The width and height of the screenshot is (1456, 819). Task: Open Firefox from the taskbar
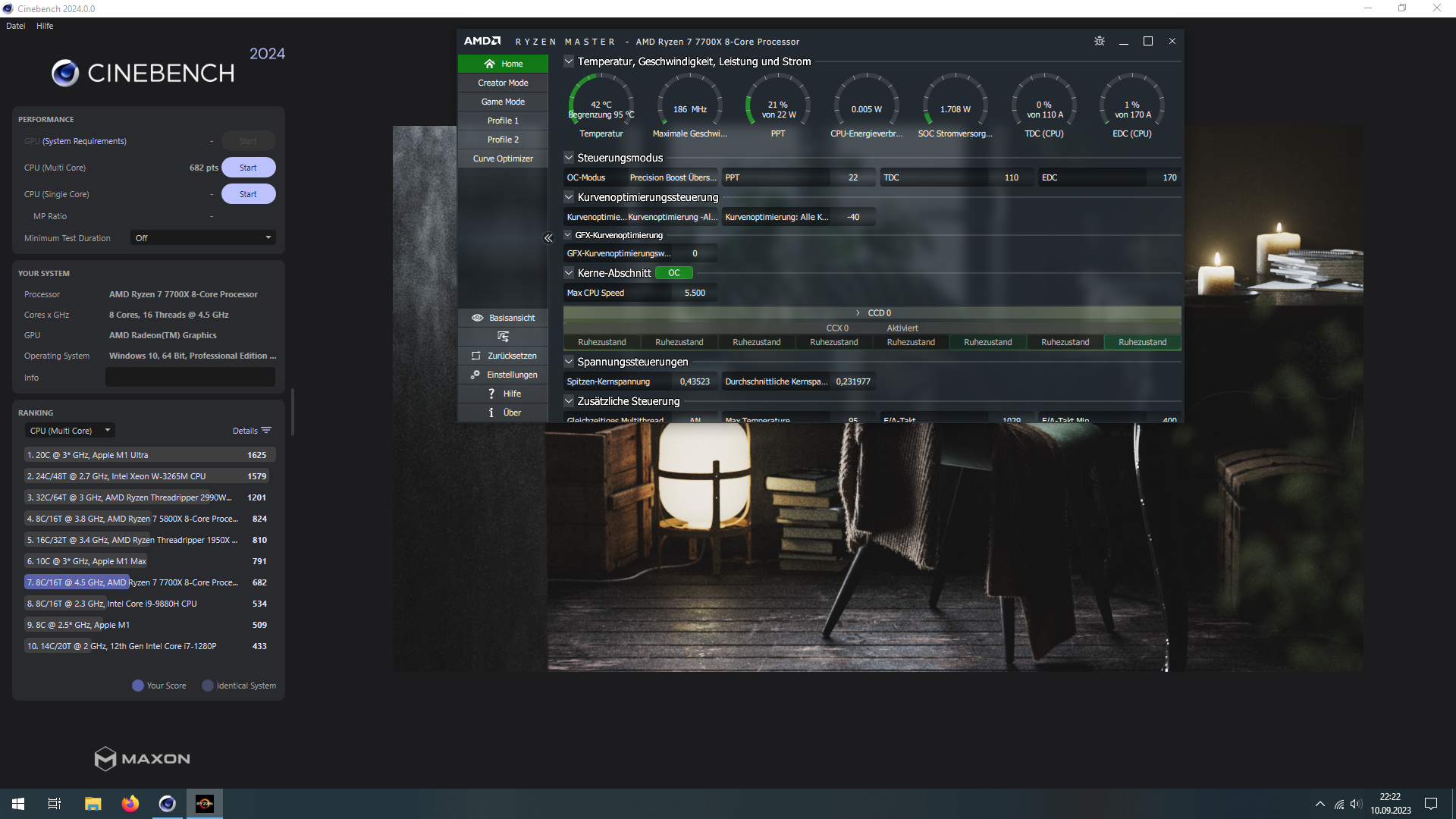tap(130, 804)
